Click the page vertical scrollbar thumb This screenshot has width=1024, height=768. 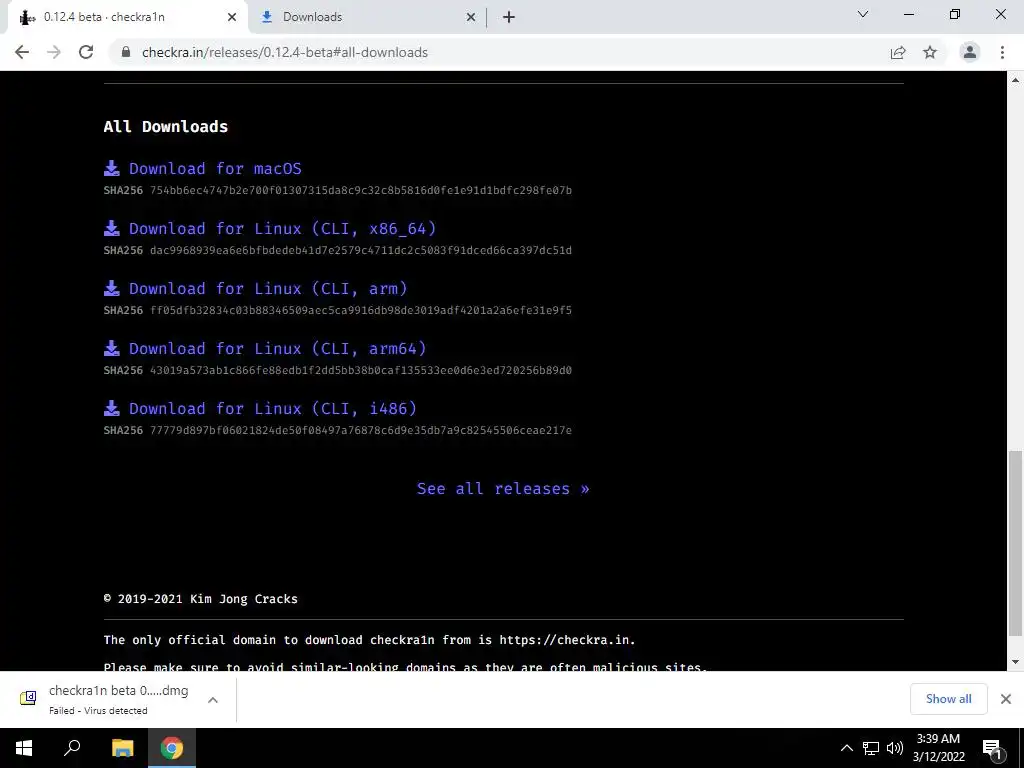pyautogui.click(x=1015, y=543)
